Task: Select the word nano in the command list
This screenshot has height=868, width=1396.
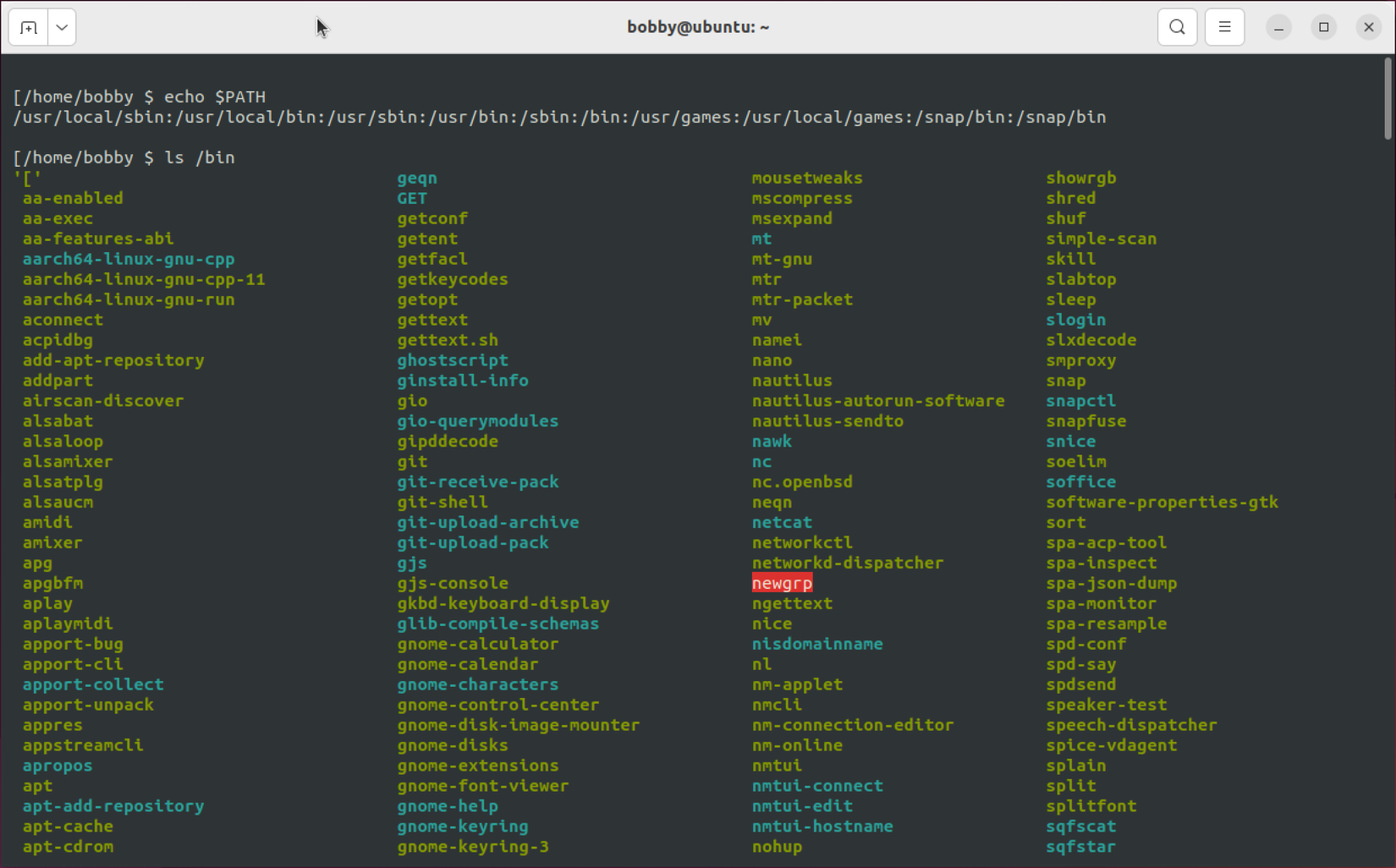Action: pyautogui.click(x=771, y=360)
